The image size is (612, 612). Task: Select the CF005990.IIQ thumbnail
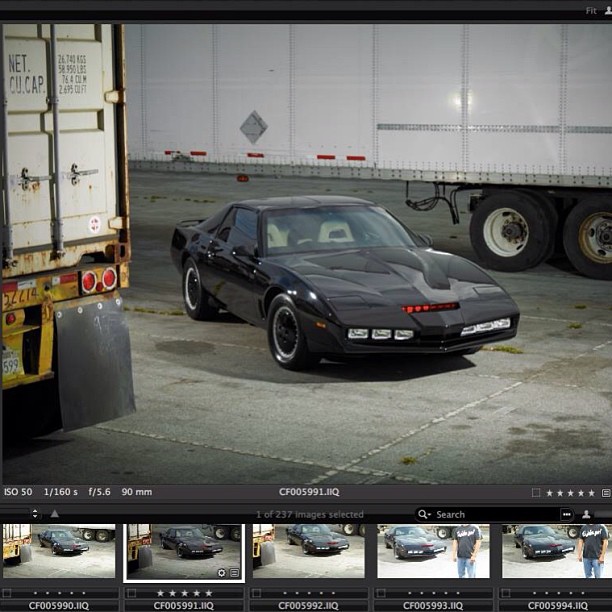[59, 551]
